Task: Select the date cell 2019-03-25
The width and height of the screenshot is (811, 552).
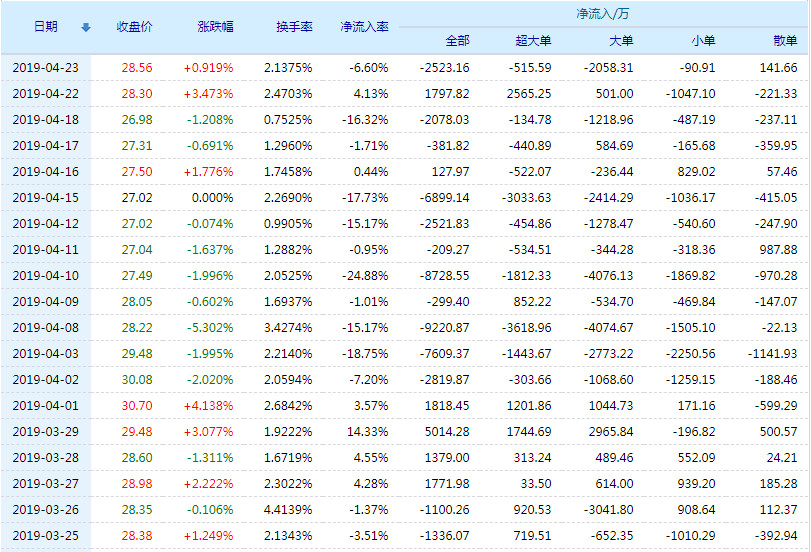Action: 46,535
